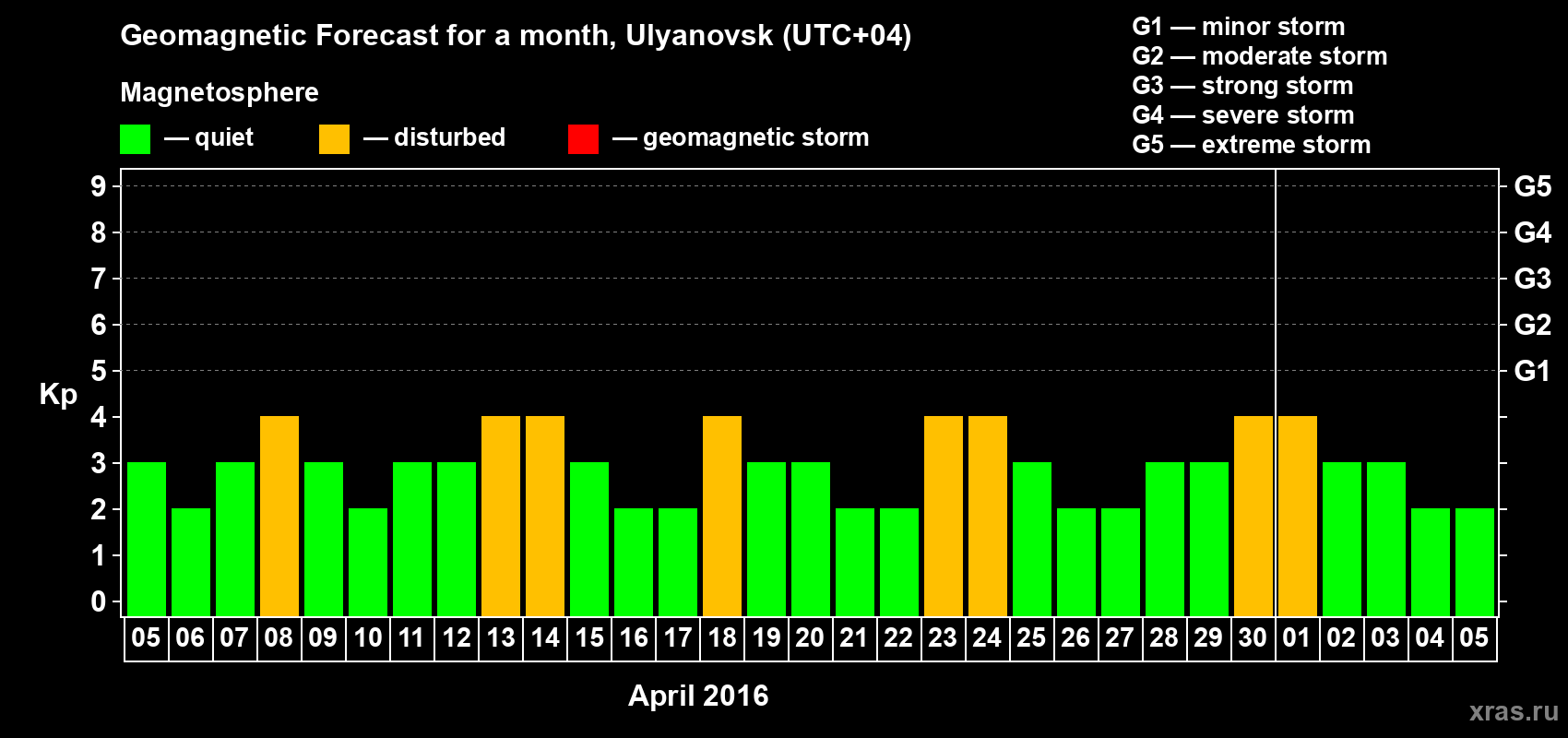Click the orange bar for April 24

pos(988,516)
